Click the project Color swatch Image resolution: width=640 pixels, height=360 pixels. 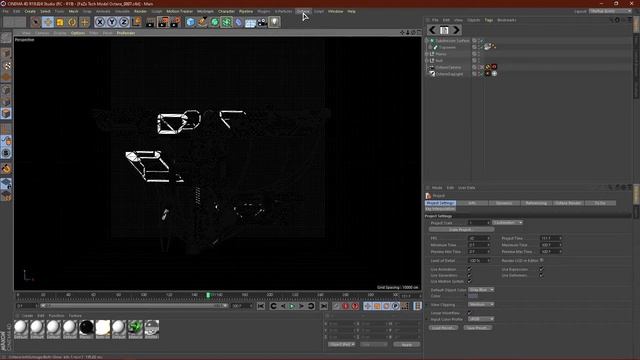(x=473, y=296)
